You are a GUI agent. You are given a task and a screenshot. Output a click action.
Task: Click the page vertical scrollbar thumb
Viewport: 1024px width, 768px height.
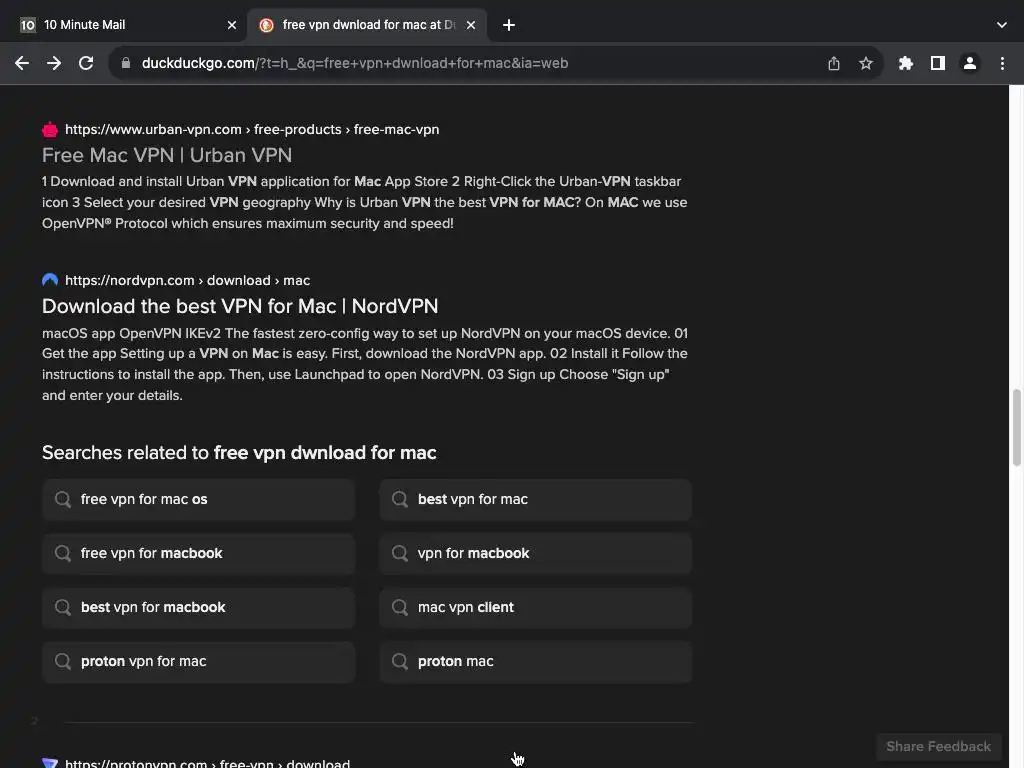coord(1016,428)
